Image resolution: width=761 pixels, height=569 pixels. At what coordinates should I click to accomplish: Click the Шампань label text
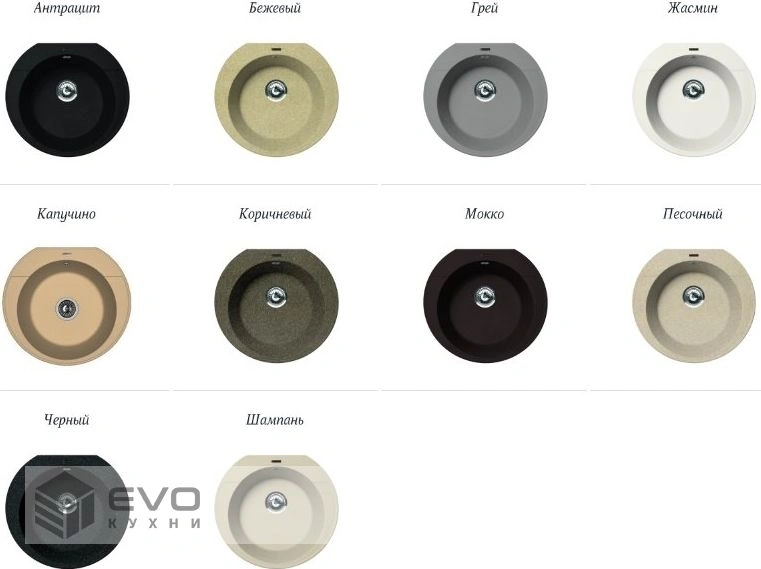click(x=275, y=420)
